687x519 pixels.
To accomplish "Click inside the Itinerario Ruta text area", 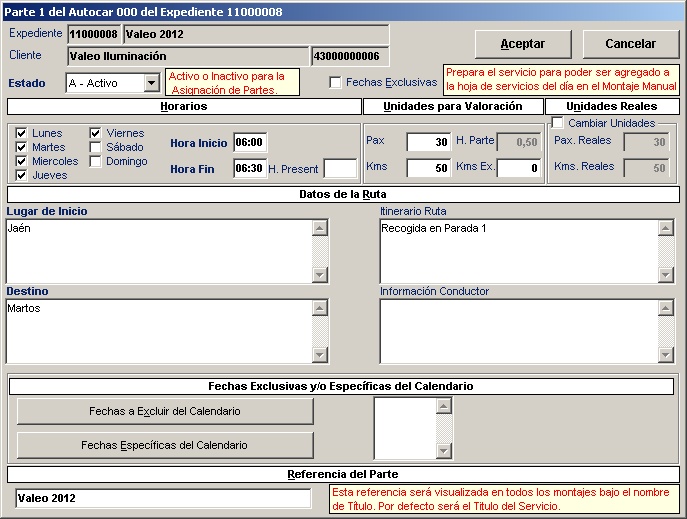I will 519,251.
